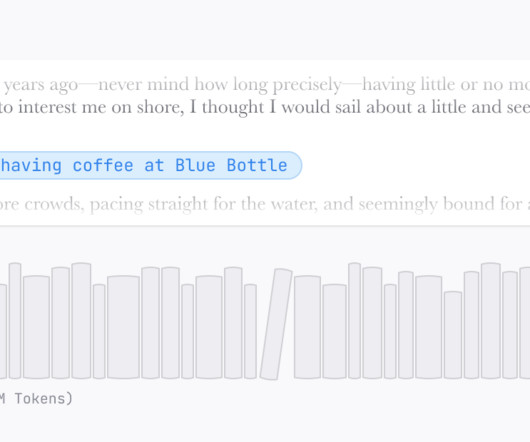Click the tall thin book third right of the tilted book

pos(355,320)
